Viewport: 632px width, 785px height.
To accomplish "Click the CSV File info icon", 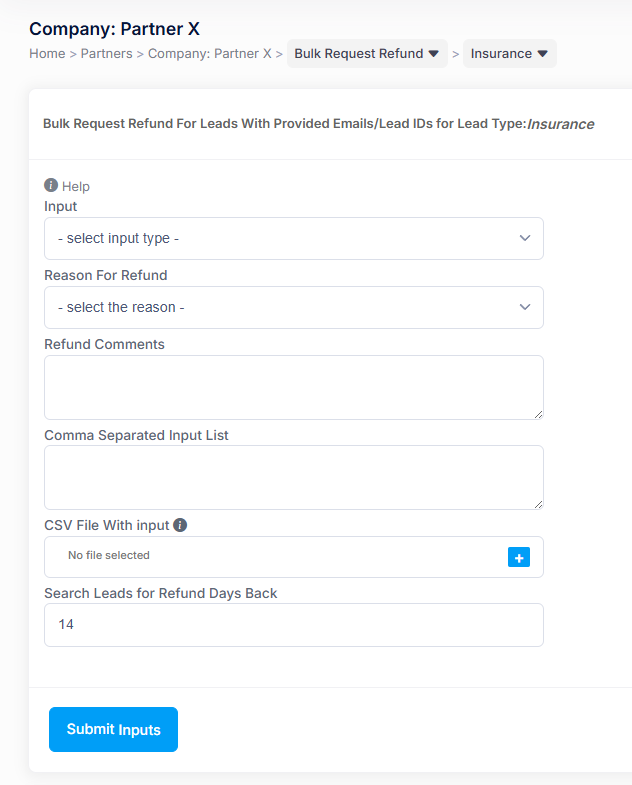I will point(180,524).
